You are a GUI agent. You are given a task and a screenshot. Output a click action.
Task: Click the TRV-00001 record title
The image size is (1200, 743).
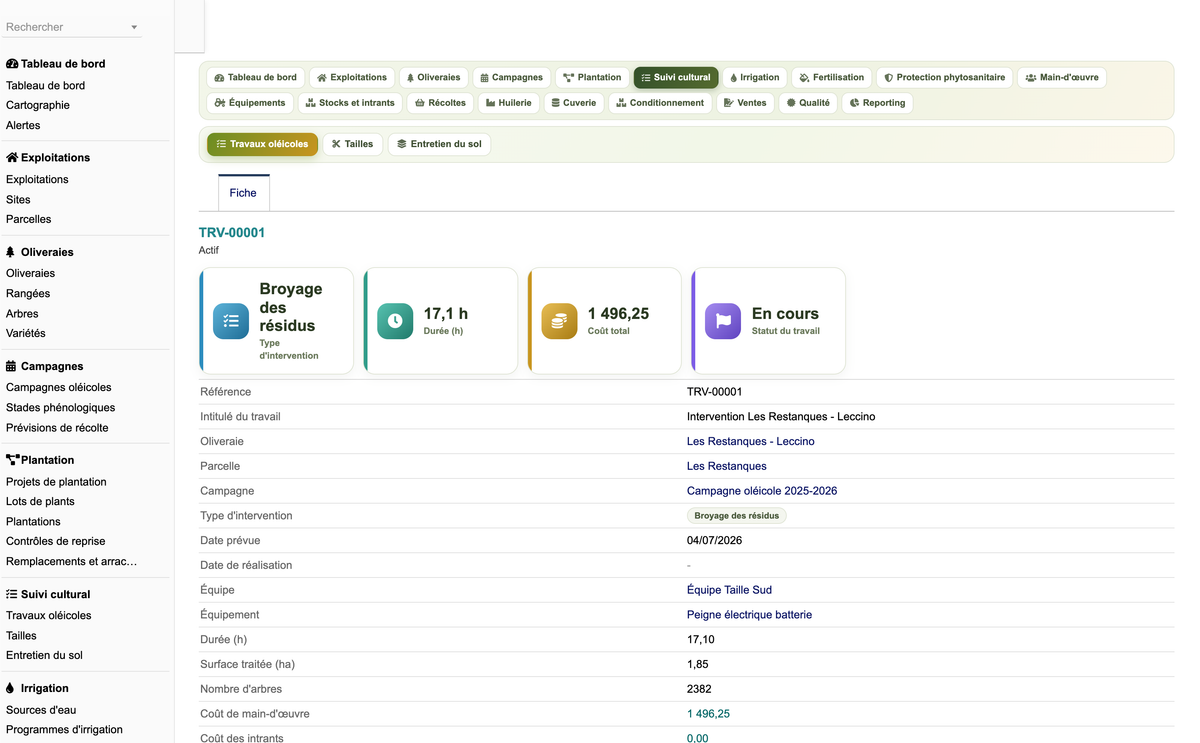232,232
